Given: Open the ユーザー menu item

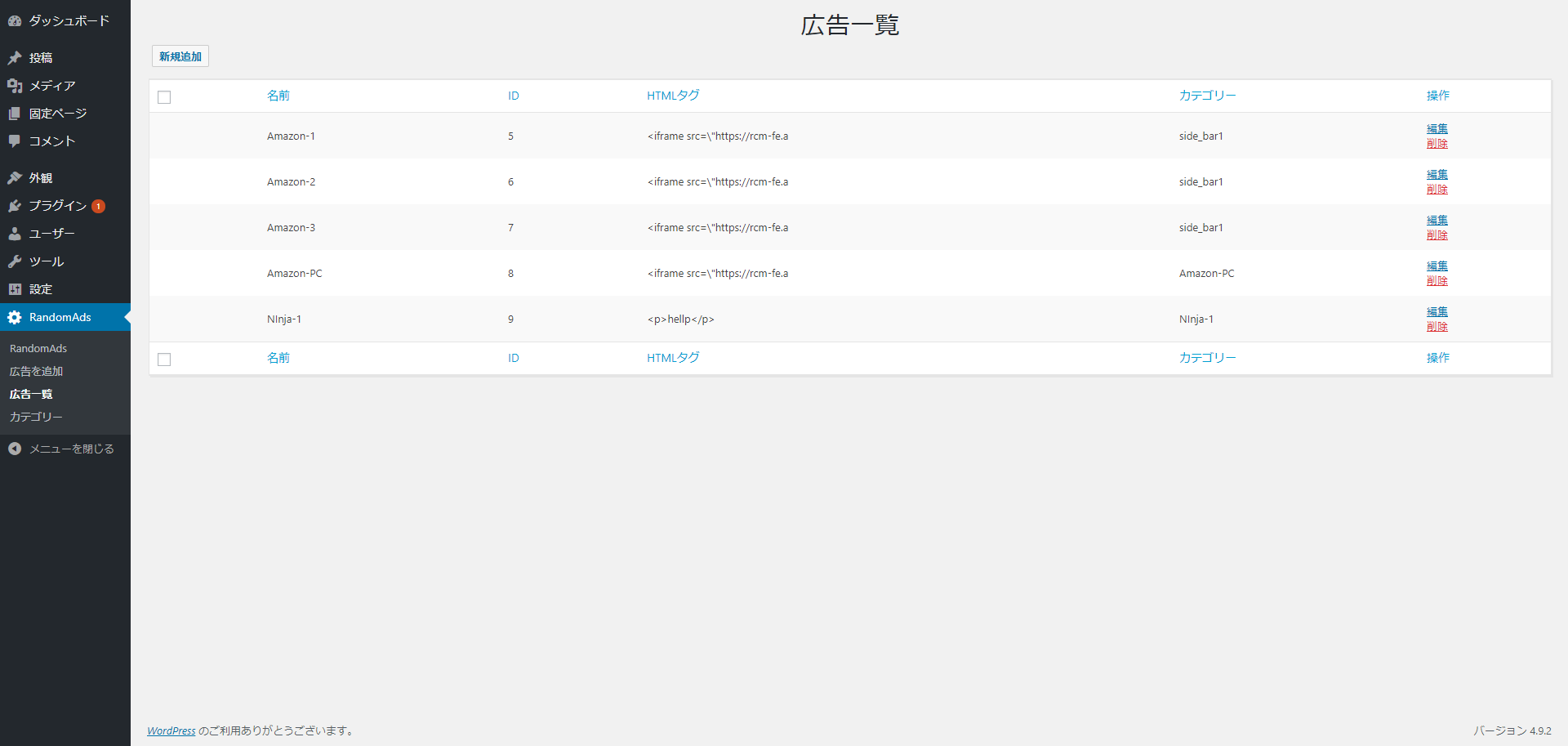Looking at the screenshot, I should click(x=65, y=234).
